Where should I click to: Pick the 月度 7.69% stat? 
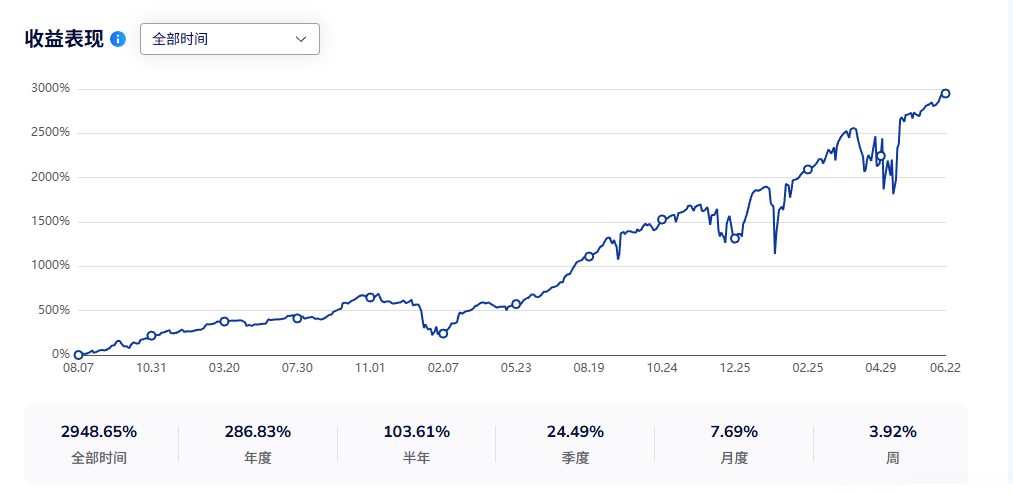coord(734,444)
